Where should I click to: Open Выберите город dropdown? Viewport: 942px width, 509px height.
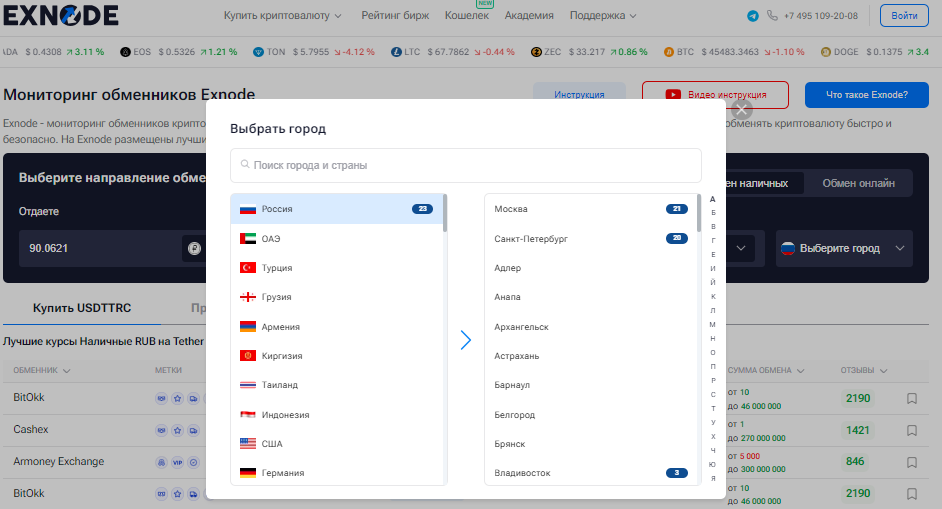pyautogui.click(x=844, y=248)
